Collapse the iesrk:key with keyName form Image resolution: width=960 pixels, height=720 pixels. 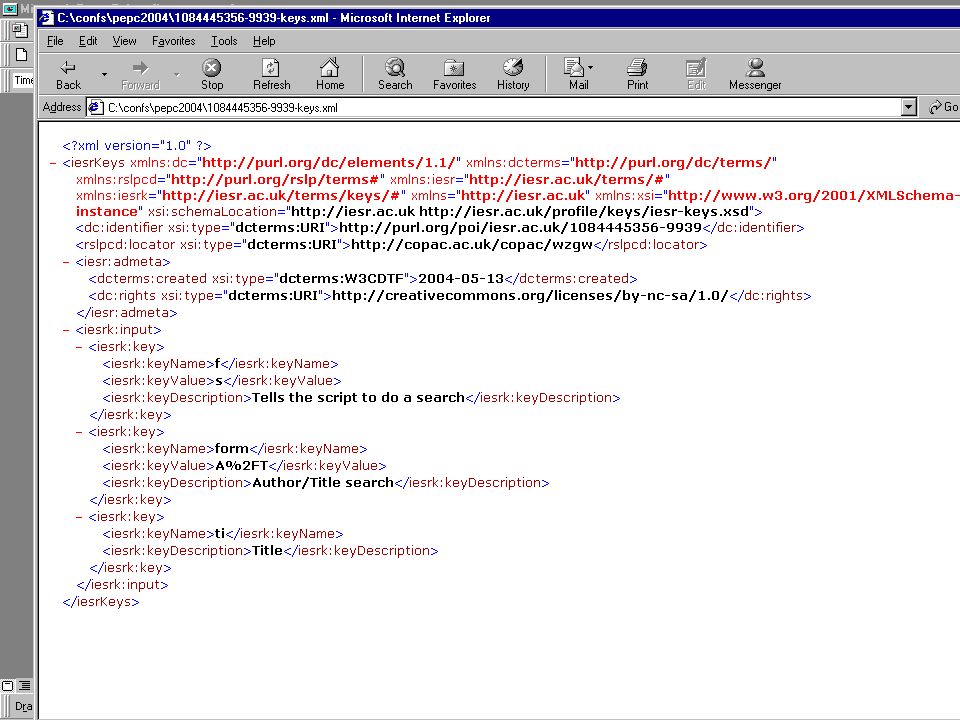click(x=79, y=432)
